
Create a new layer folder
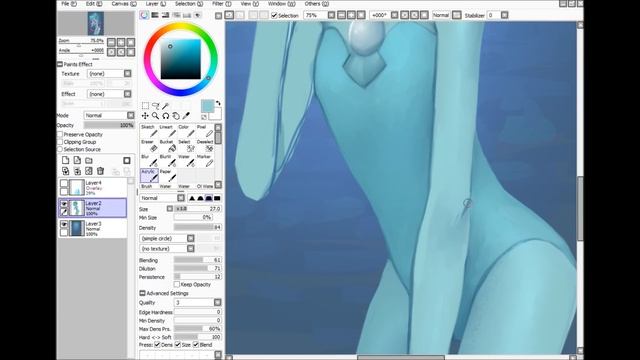pyautogui.click(x=89, y=160)
